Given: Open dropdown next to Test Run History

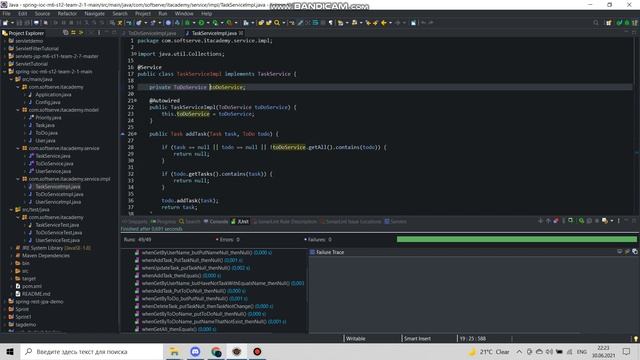Looking at the screenshot, I should point(612,221).
